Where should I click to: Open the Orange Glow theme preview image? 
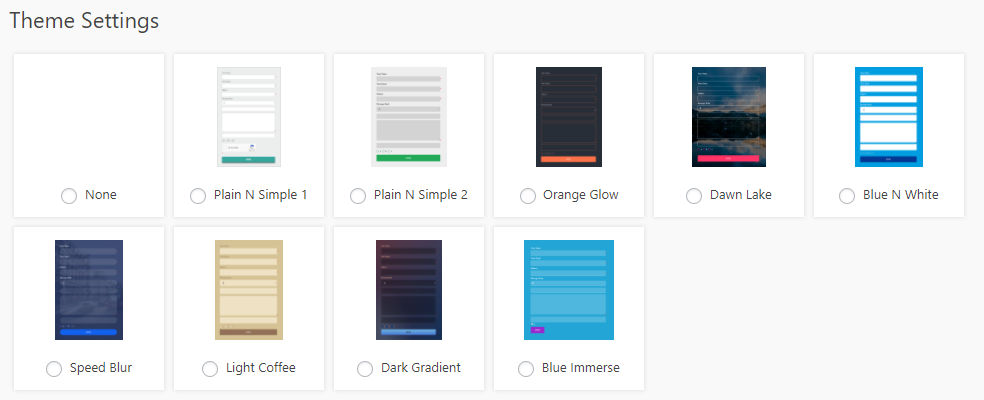[x=569, y=117]
